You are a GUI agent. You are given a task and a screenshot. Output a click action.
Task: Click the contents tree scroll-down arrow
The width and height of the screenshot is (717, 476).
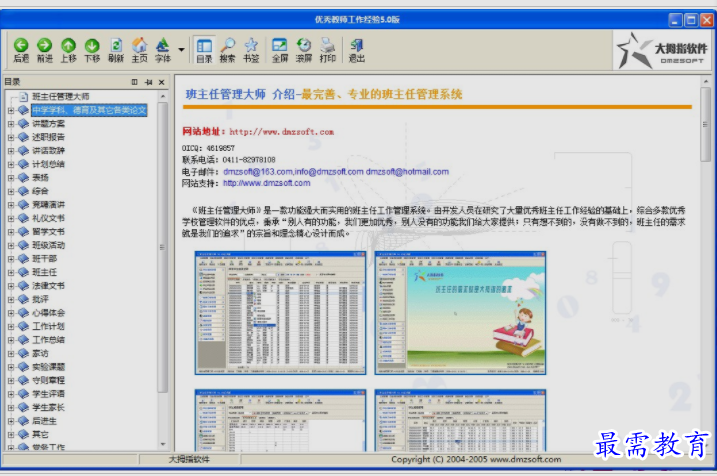click(x=163, y=444)
